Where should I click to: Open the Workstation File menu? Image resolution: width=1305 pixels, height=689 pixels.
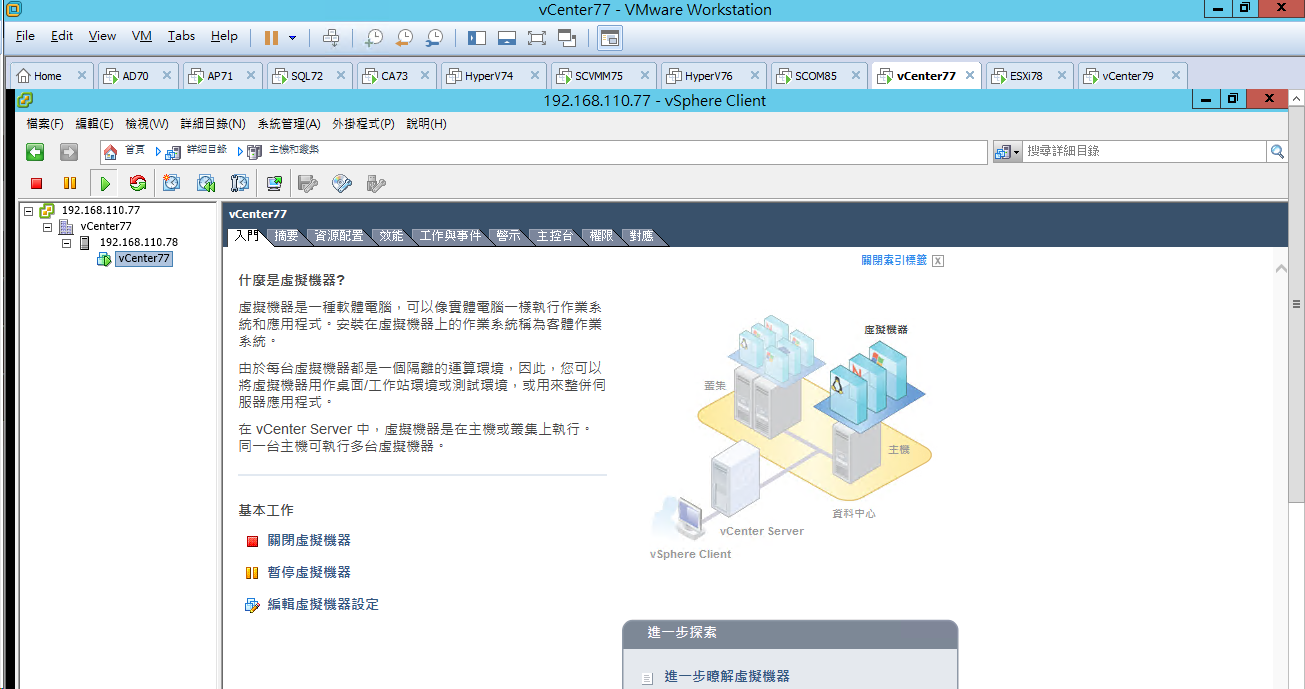25,36
